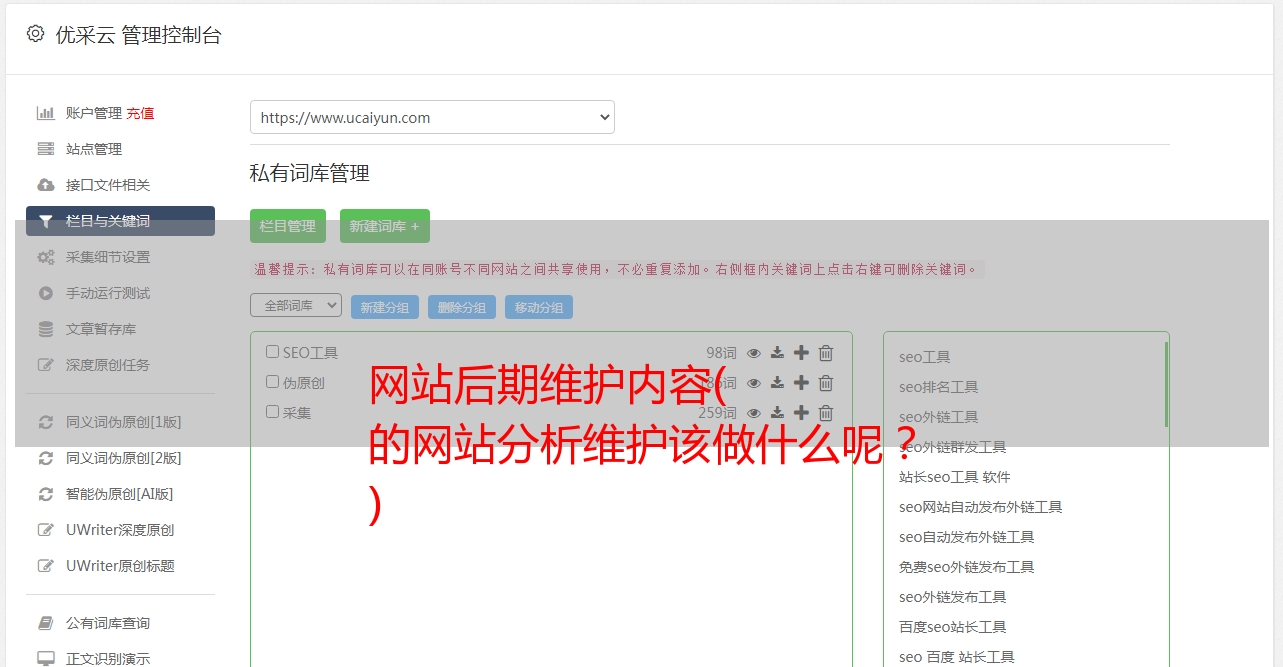This screenshot has height=667, width=1283.
Task: Open the 全部词库 dropdown
Action: 296,306
